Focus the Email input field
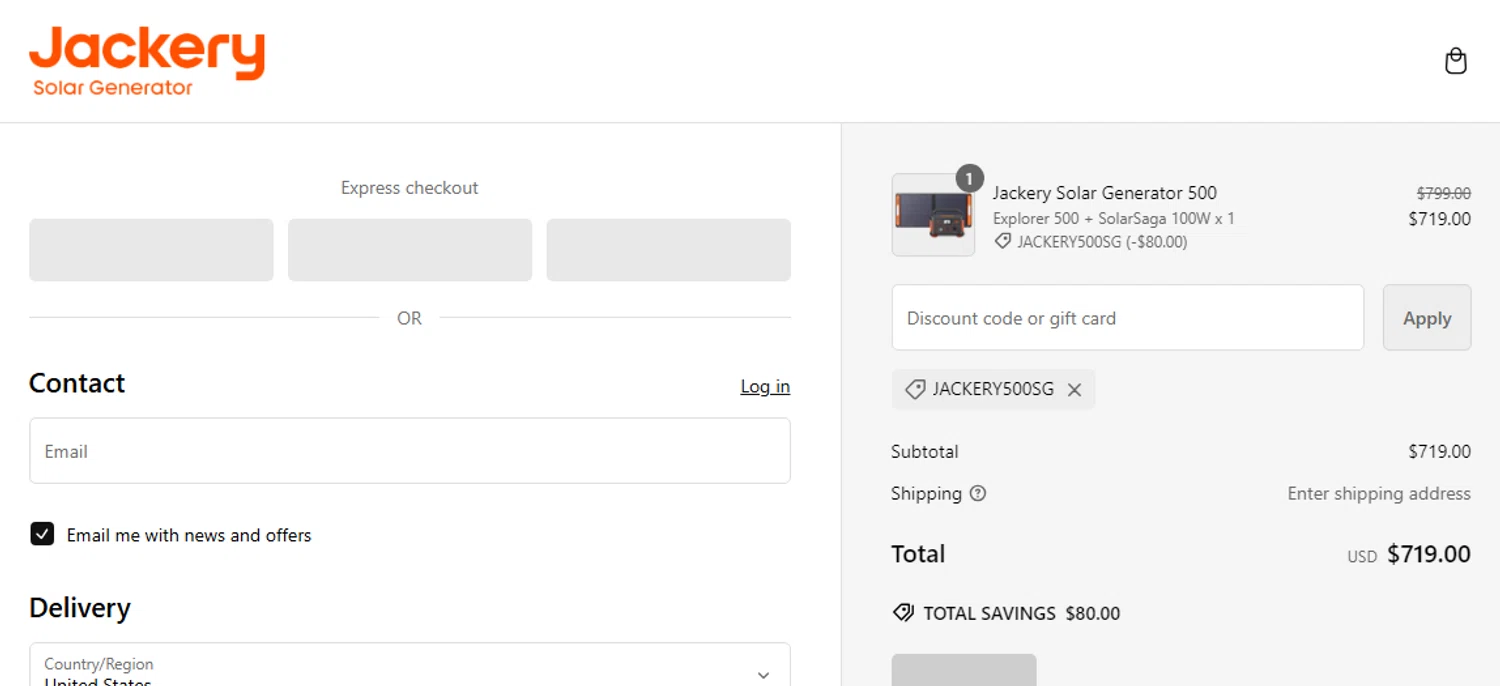This screenshot has height=686, width=1500. 410,451
